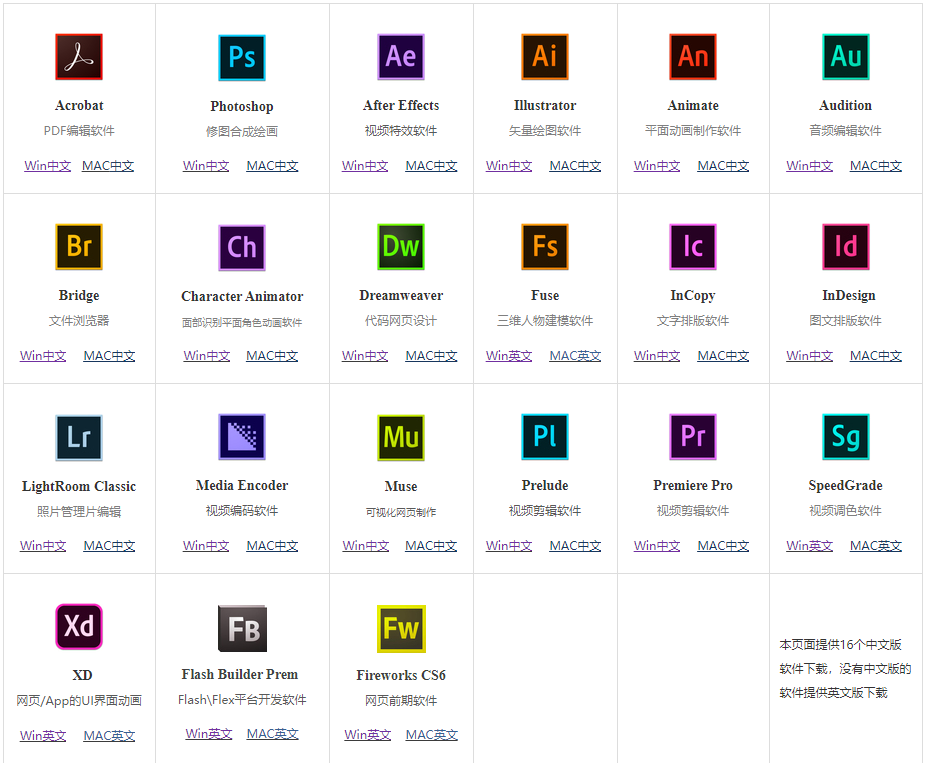Click the Character Animator title text
This screenshot has height=763, width=931.
(242, 296)
